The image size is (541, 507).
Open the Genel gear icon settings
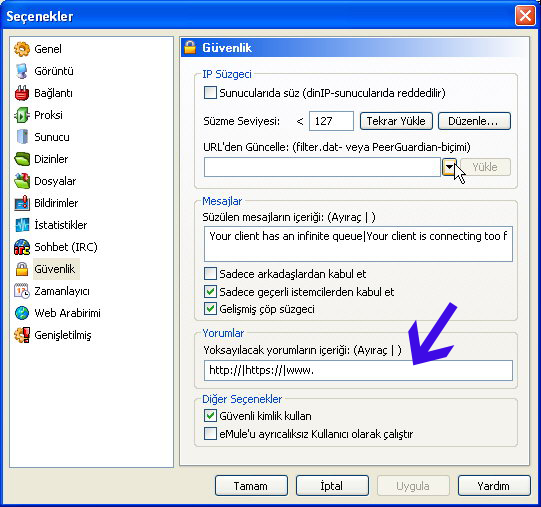click(22, 49)
